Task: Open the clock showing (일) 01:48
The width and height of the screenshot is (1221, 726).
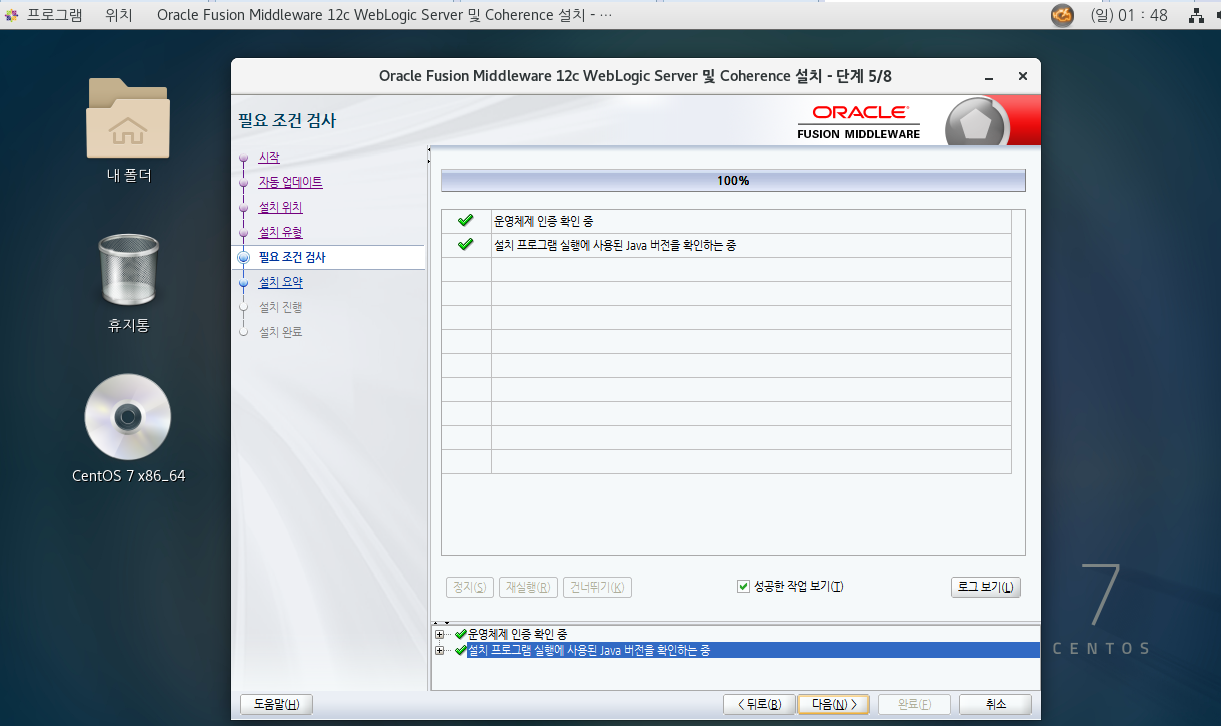Action: 1129,15
